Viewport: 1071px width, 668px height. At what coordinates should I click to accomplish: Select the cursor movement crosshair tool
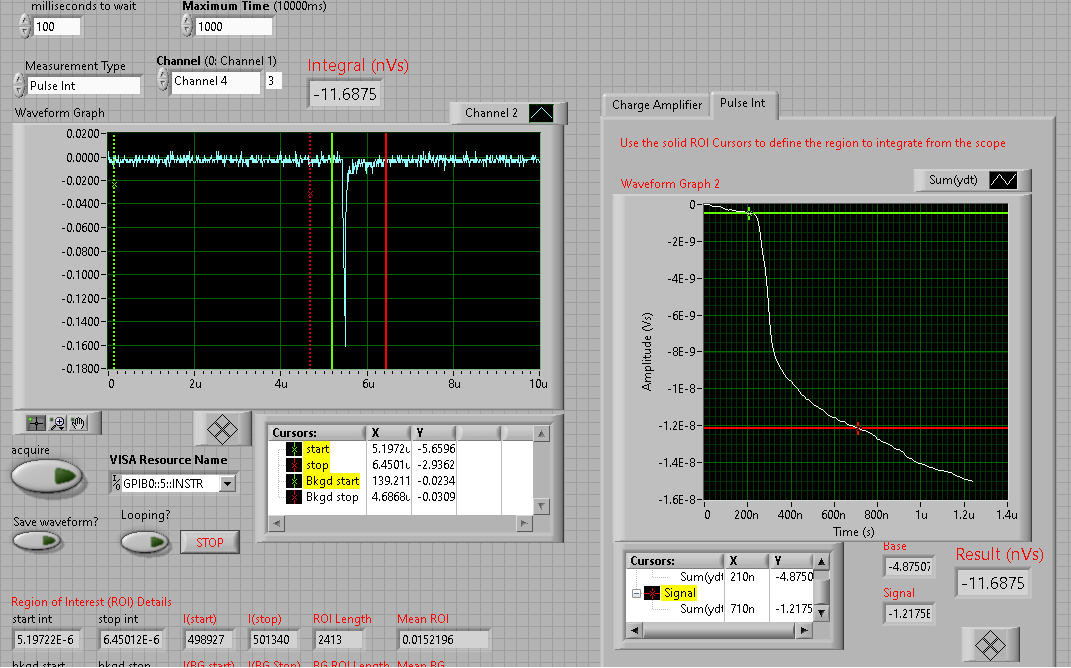tap(37, 423)
